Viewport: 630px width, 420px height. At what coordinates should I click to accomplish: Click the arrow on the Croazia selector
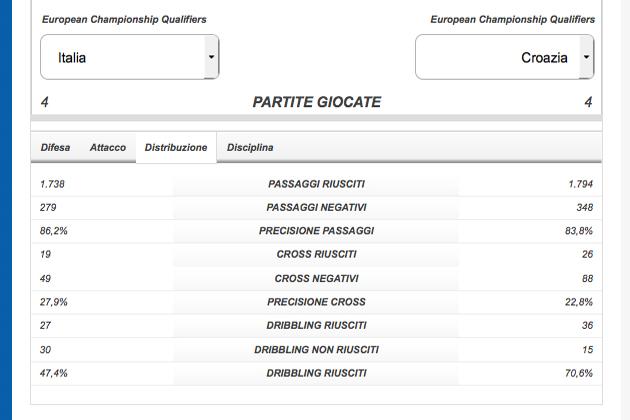[x=586, y=58]
